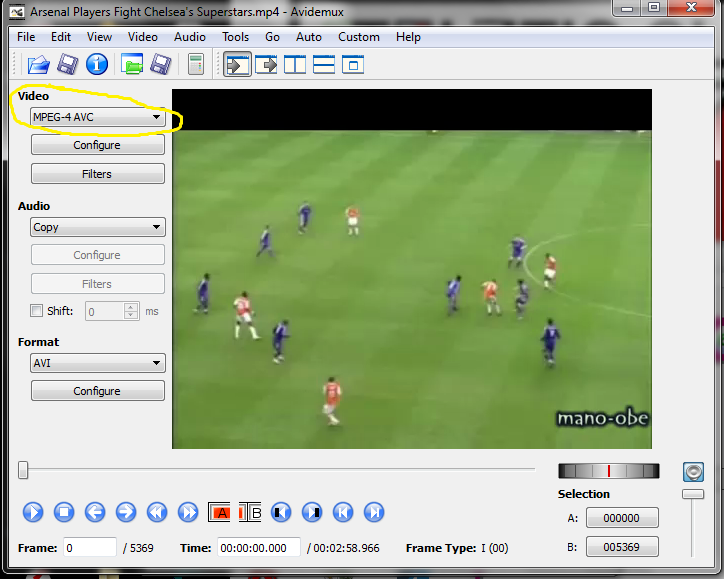Open the Audio codec Copy dropdown
This screenshot has width=724, height=579.
[x=97, y=227]
